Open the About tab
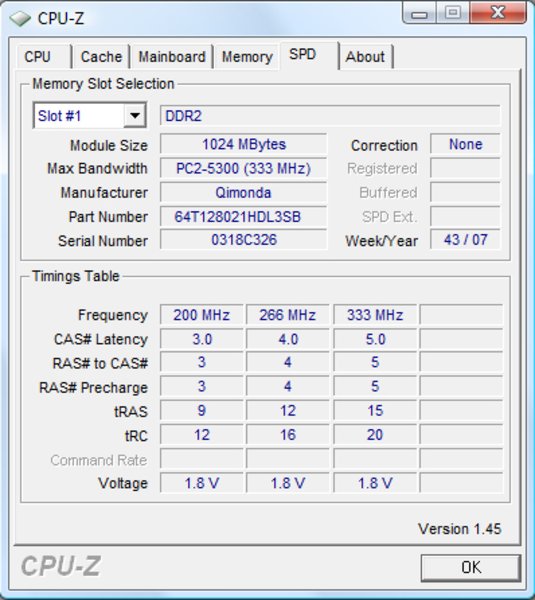 click(x=366, y=57)
